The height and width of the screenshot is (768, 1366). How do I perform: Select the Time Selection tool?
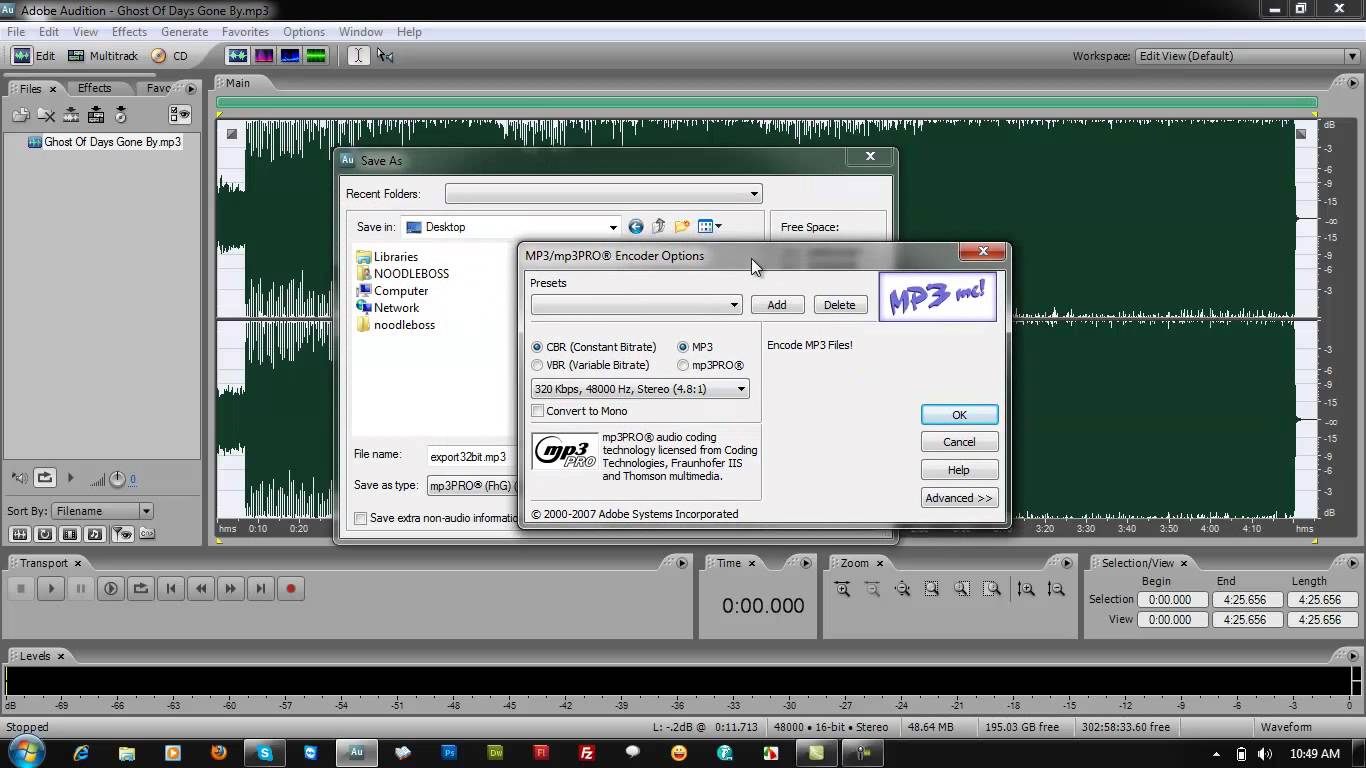[x=358, y=56]
